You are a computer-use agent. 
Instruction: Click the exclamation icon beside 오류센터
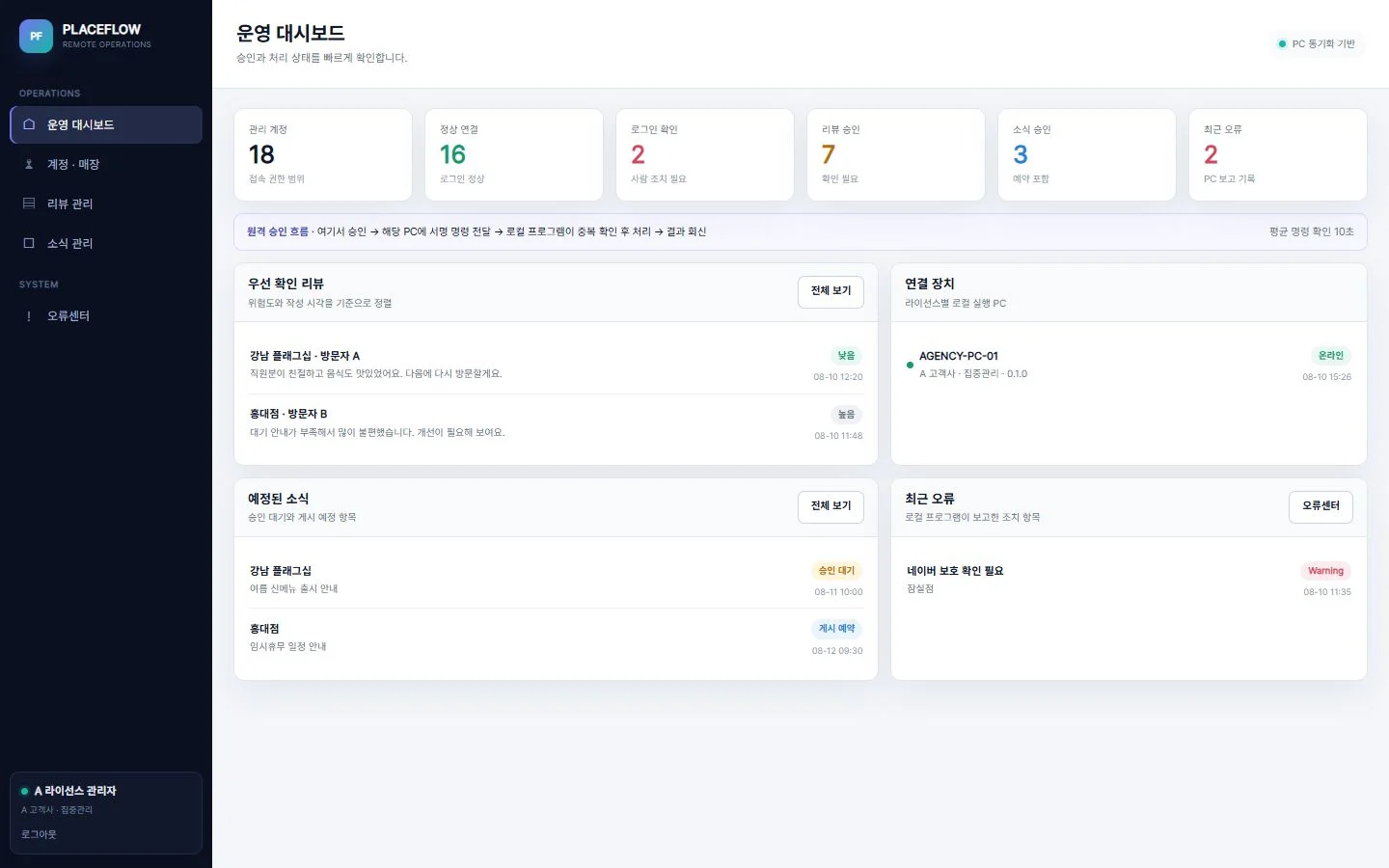point(29,316)
